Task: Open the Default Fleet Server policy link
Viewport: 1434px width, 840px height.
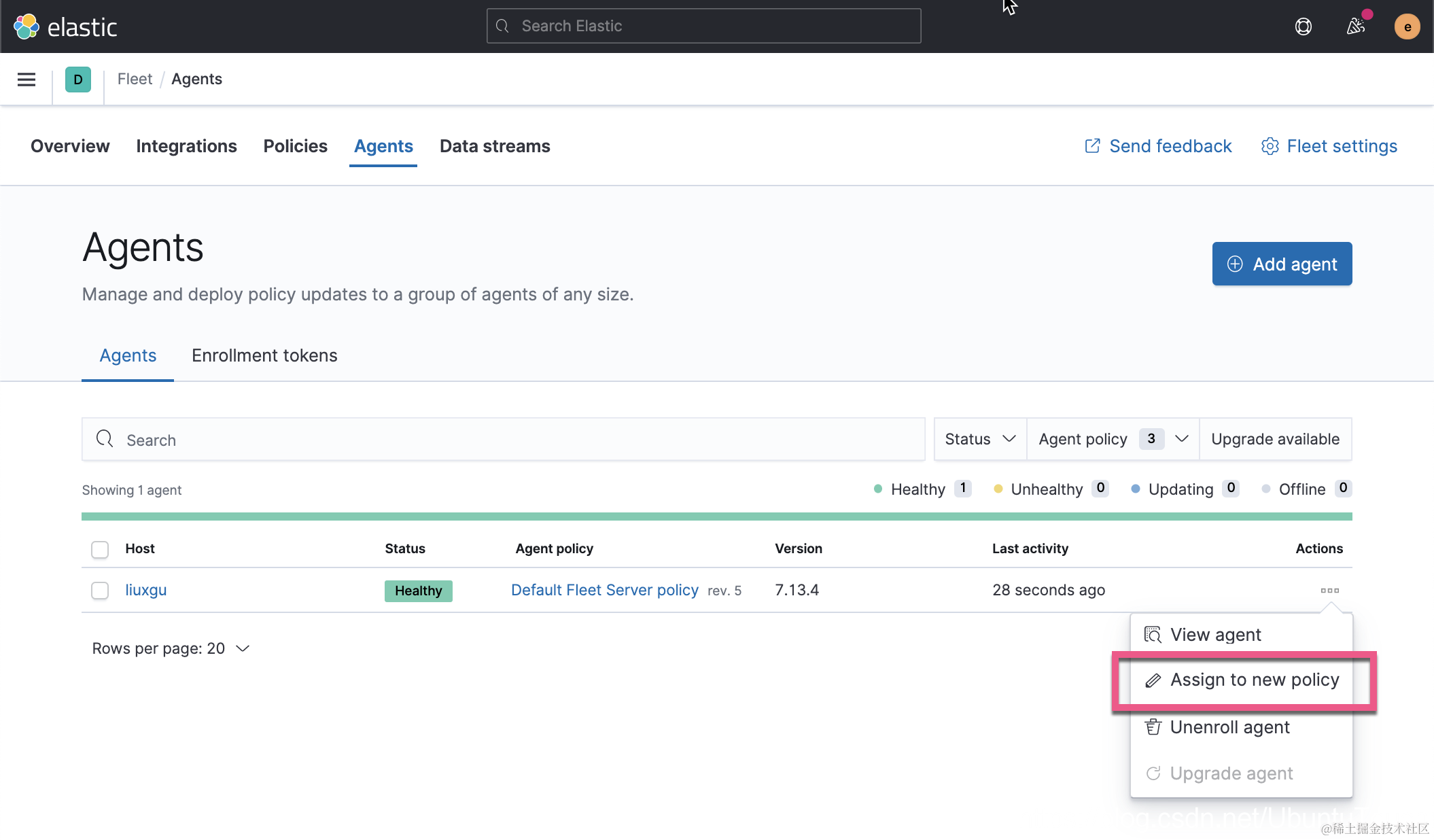Action: 604,590
